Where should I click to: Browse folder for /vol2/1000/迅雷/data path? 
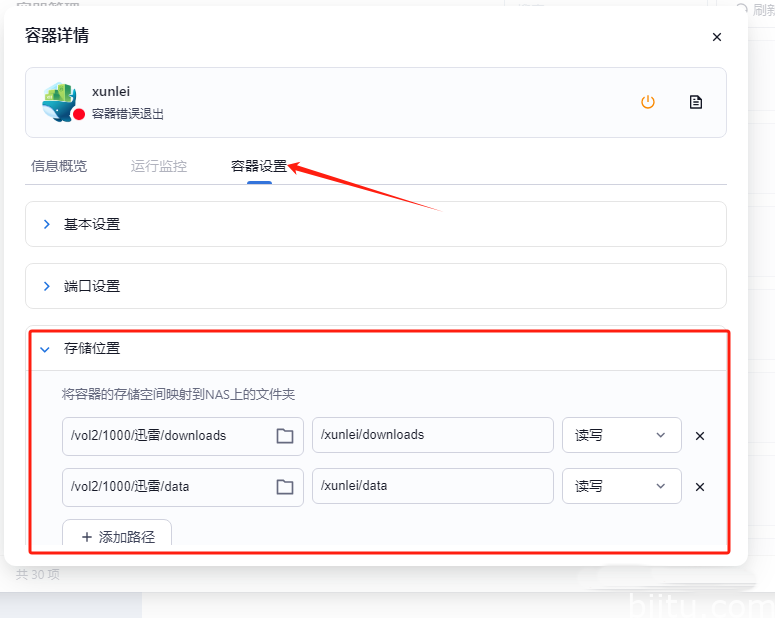click(285, 487)
